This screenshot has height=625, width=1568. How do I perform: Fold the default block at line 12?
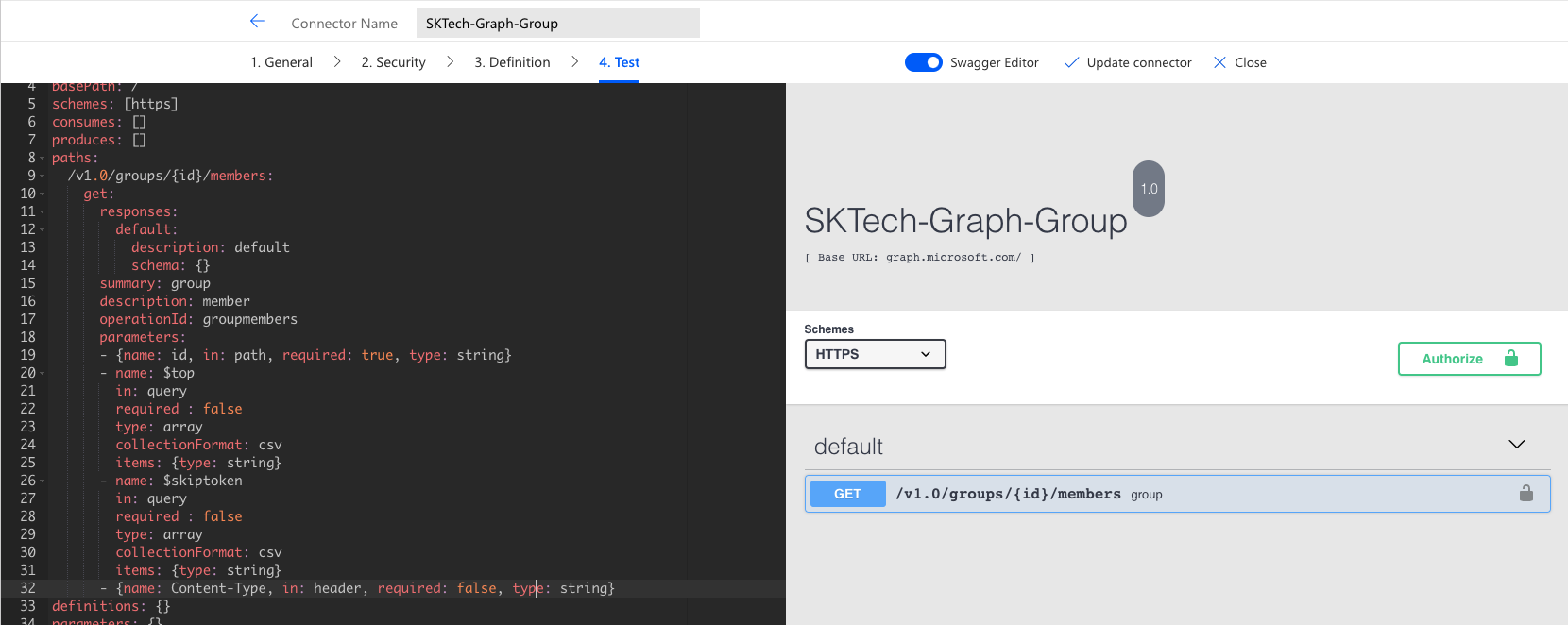pos(42,230)
